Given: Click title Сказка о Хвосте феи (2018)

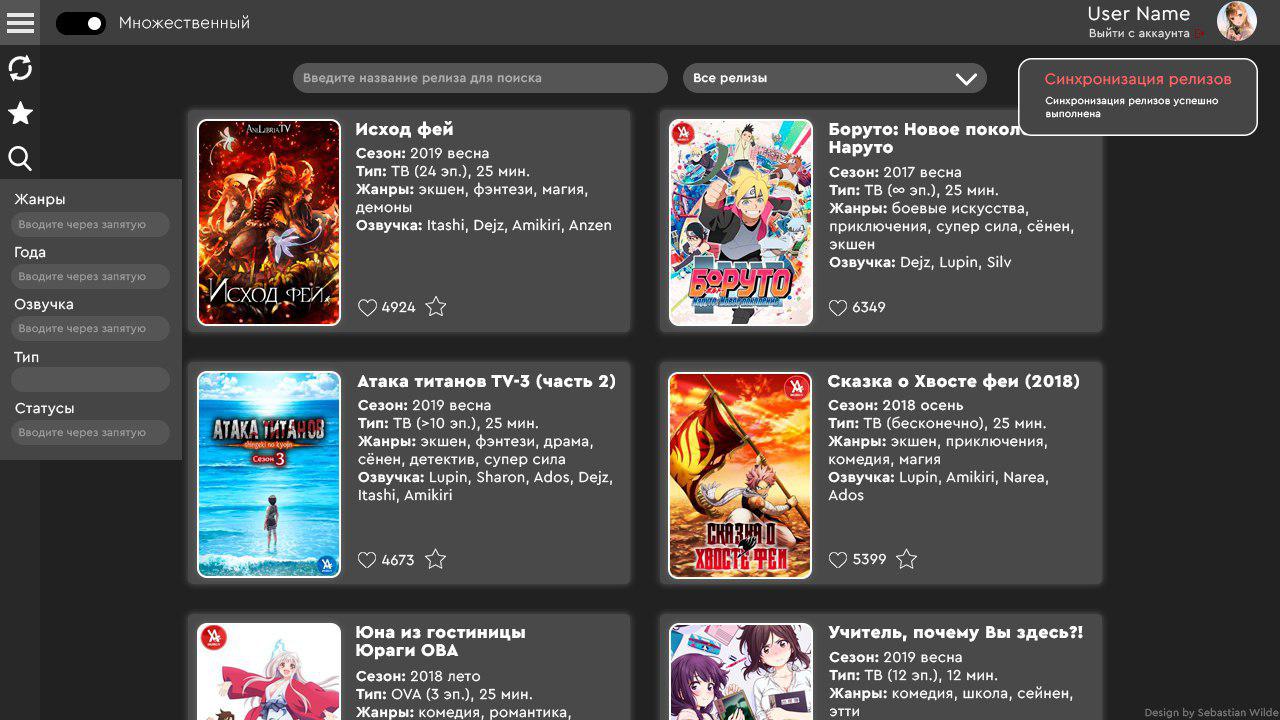Looking at the screenshot, I should click(x=954, y=381).
